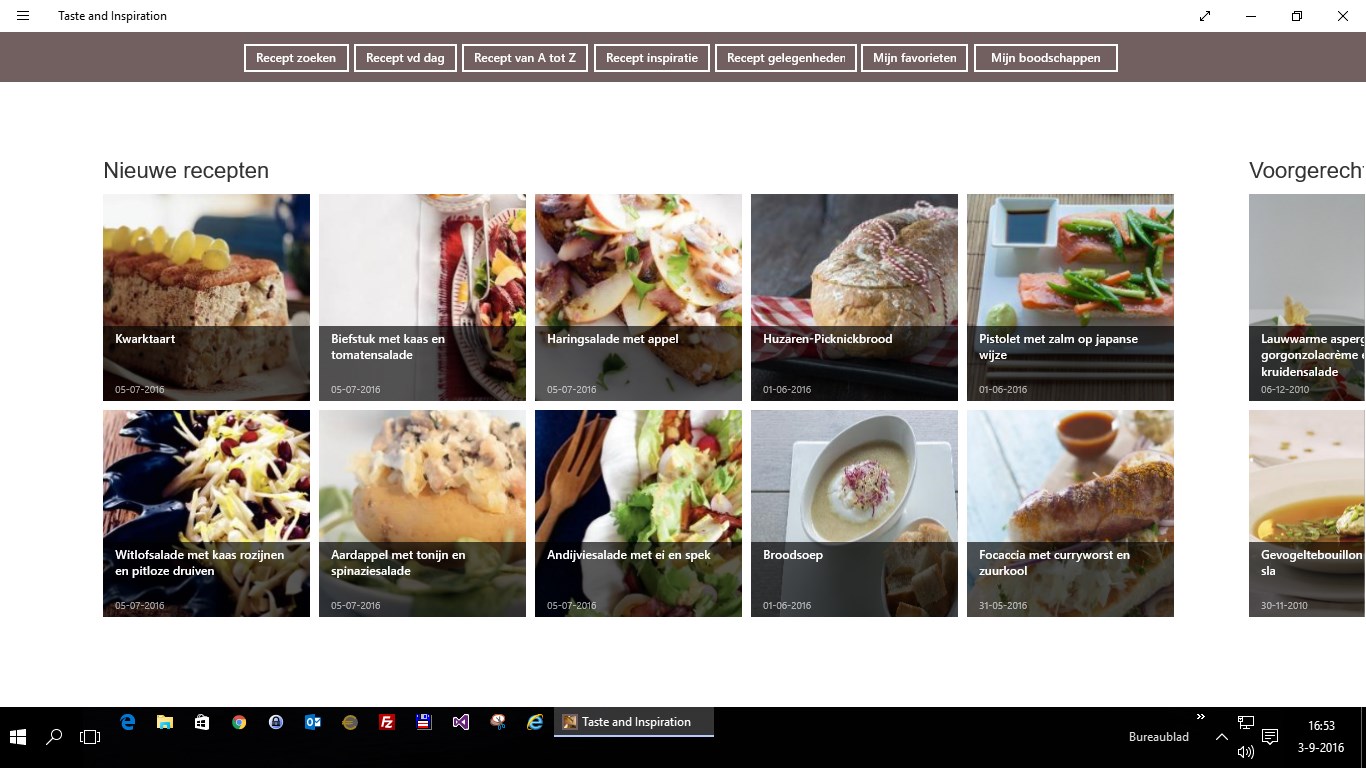Open the network status tray icon
Viewport: 1366px width, 768px height.
[1246, 722]
